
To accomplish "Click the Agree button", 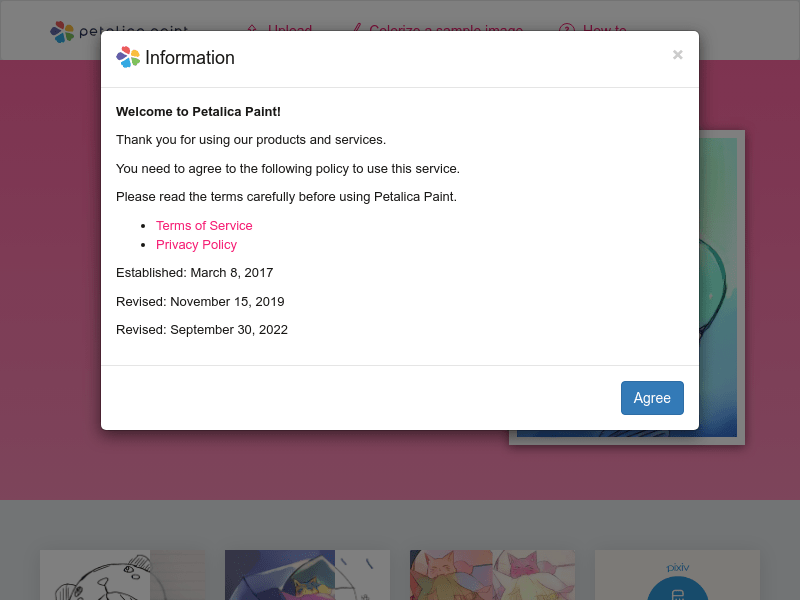I will [x=652, y=398].
